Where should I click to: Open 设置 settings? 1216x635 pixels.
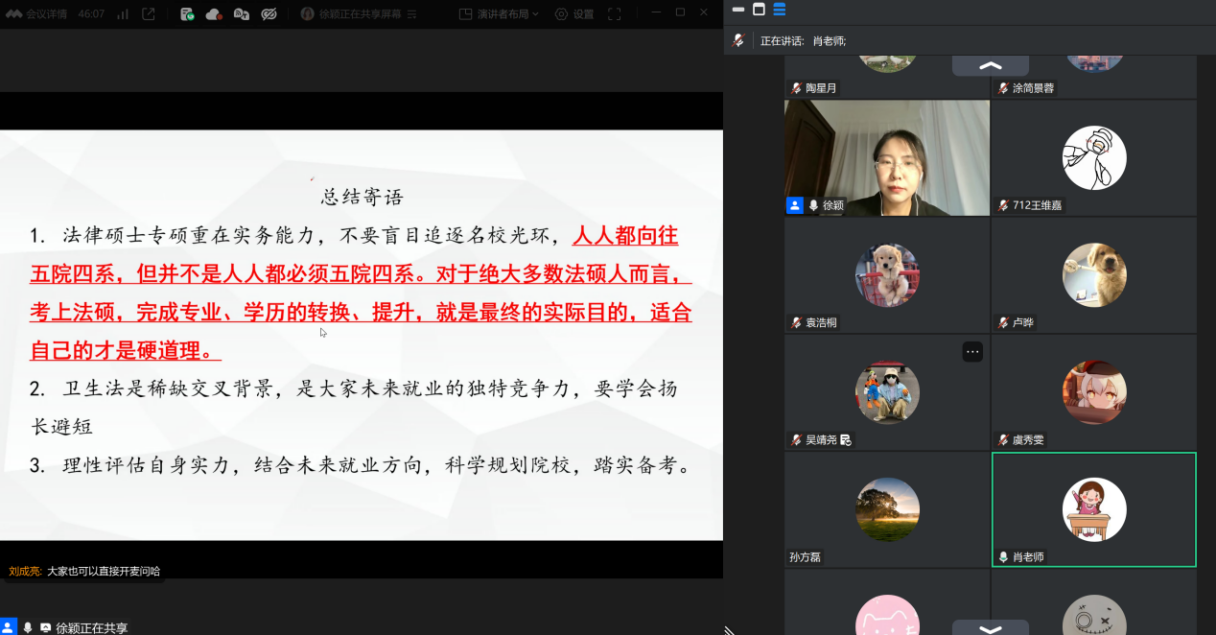point(574,14)
